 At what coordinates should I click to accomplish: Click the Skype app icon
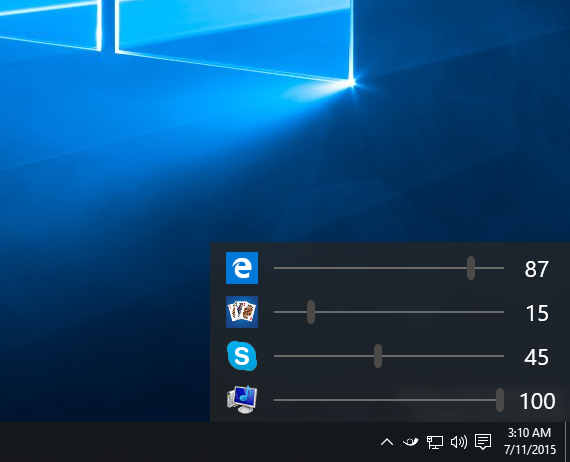[242, 356]
